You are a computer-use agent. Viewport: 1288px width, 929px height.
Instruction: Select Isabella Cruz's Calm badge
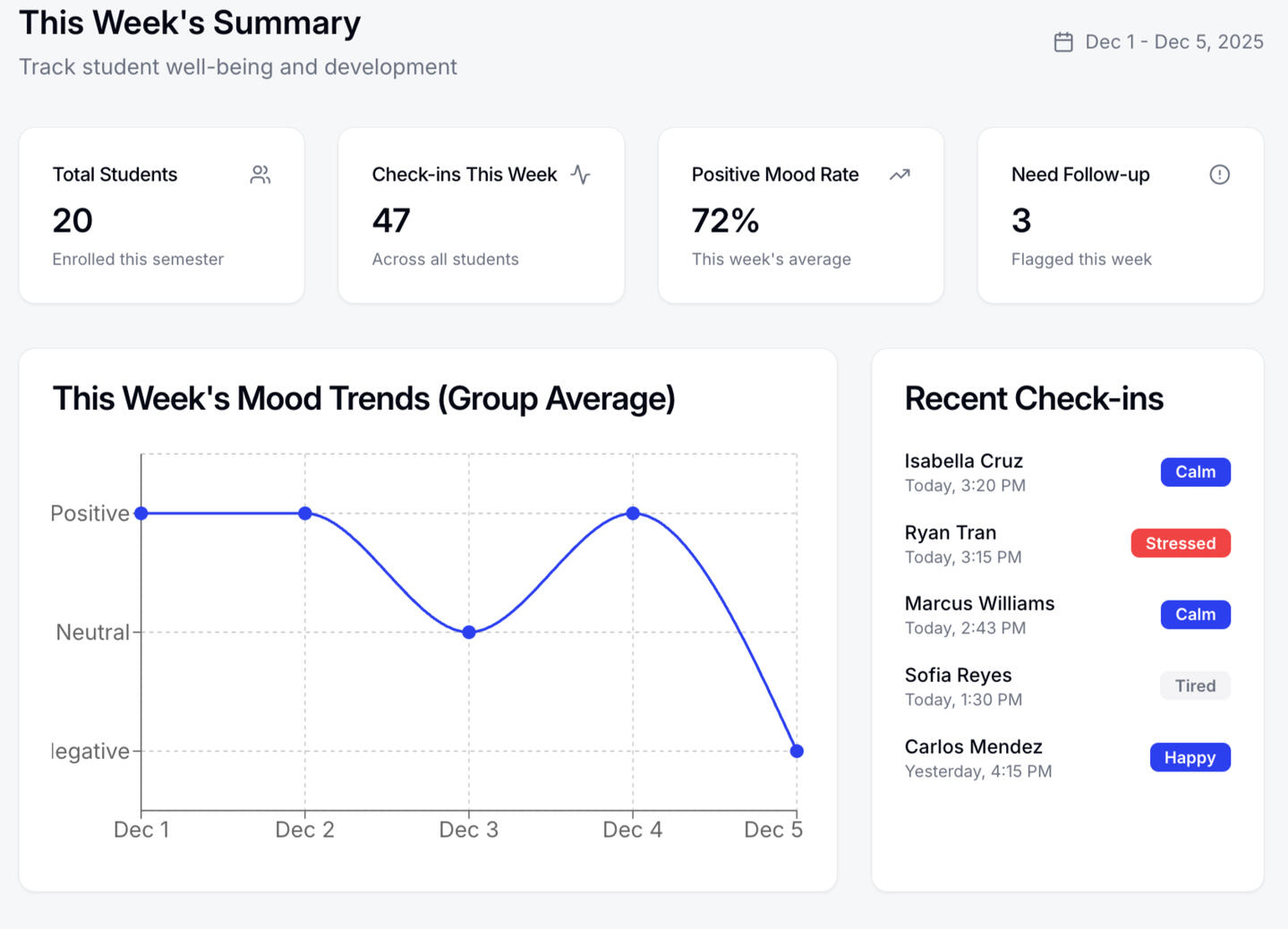tap(1195, 472)
